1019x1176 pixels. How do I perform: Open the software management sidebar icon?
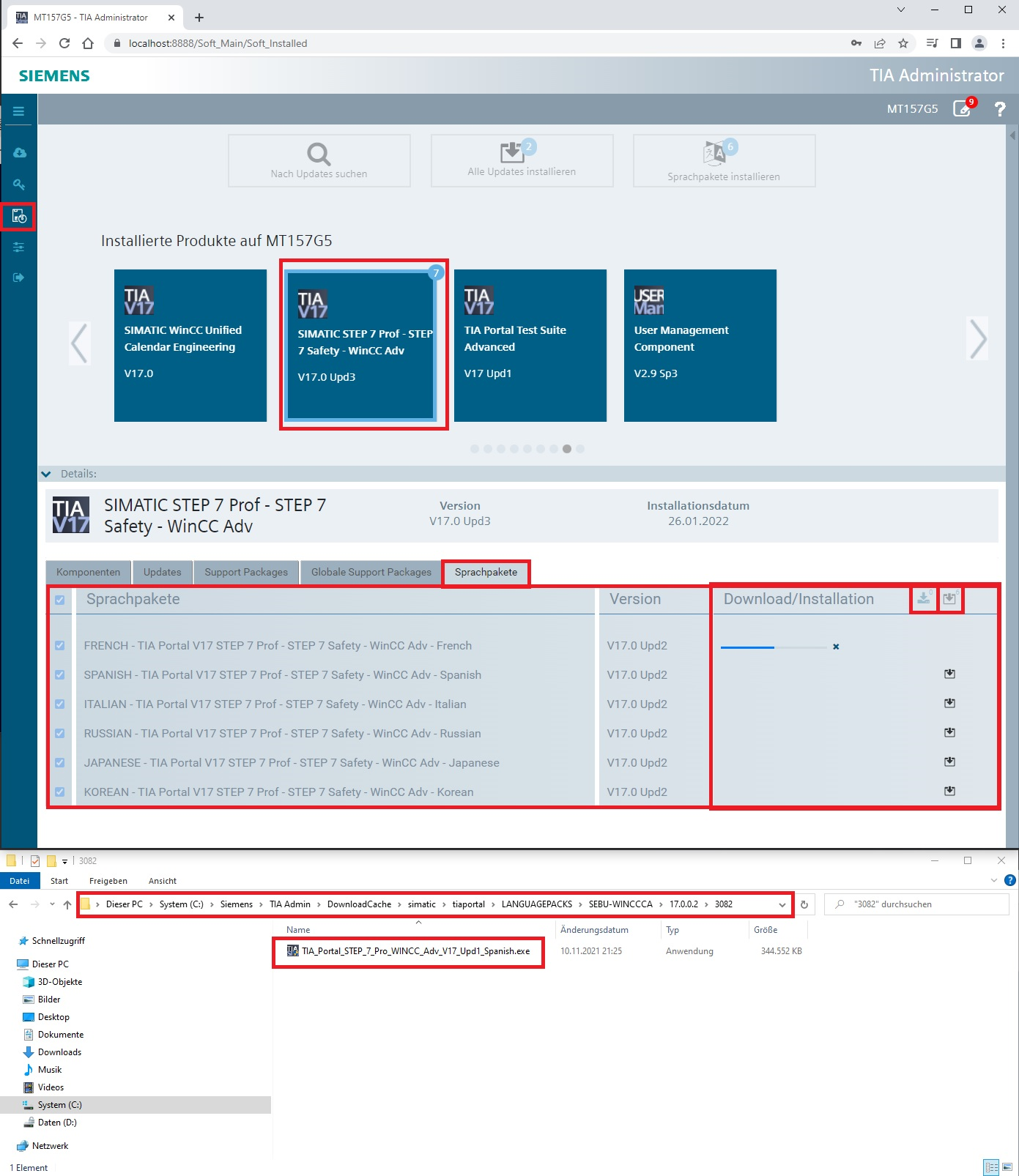[x=19, y=216]
